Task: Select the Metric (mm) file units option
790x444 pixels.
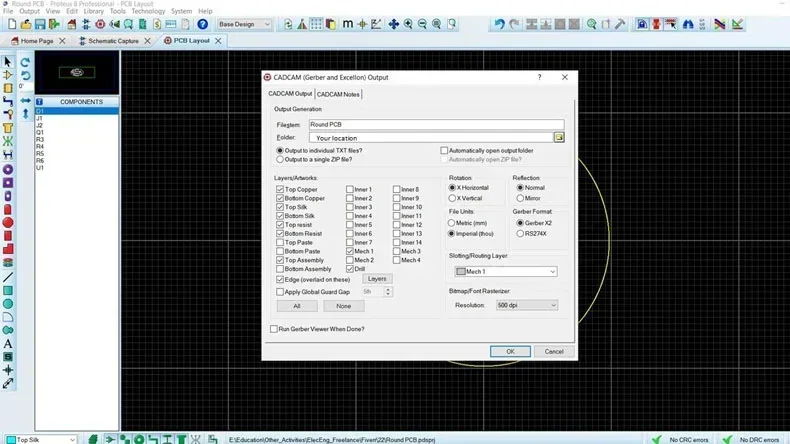Action: tap(452, 223)
